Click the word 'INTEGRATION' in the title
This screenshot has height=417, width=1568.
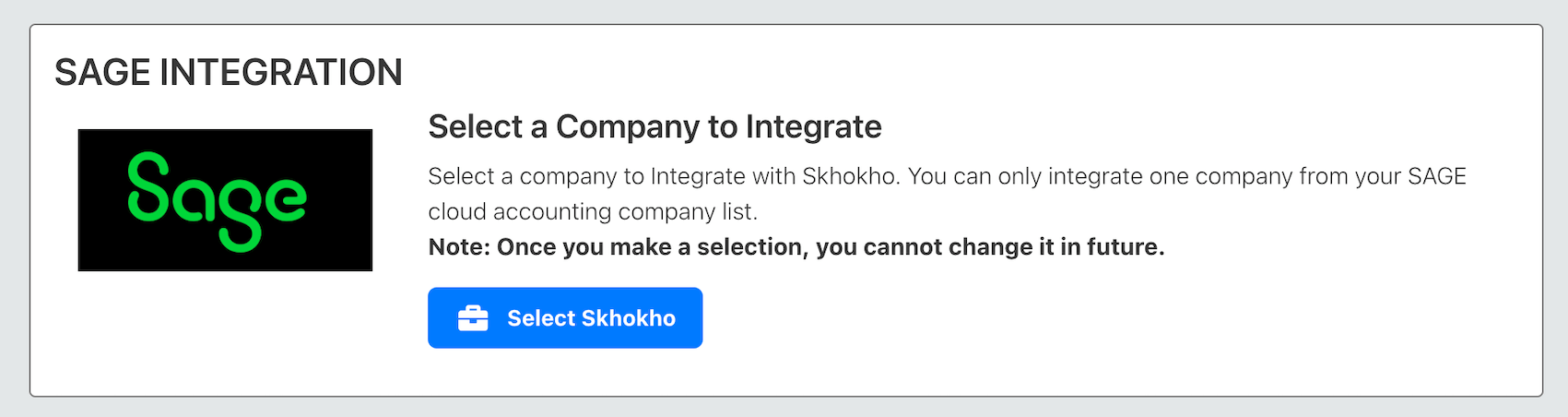point(281,72)
